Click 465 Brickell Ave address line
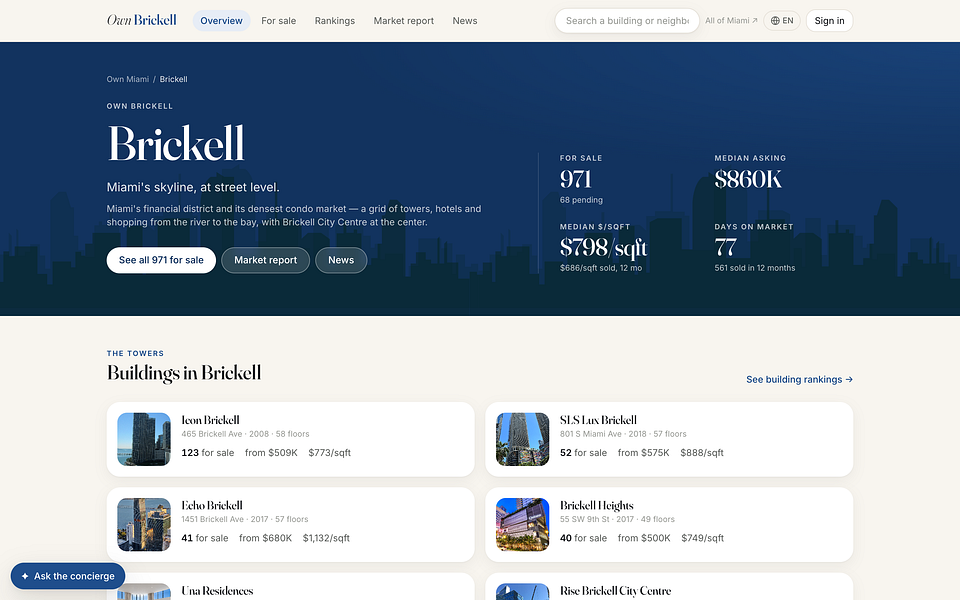 [245, 434]
